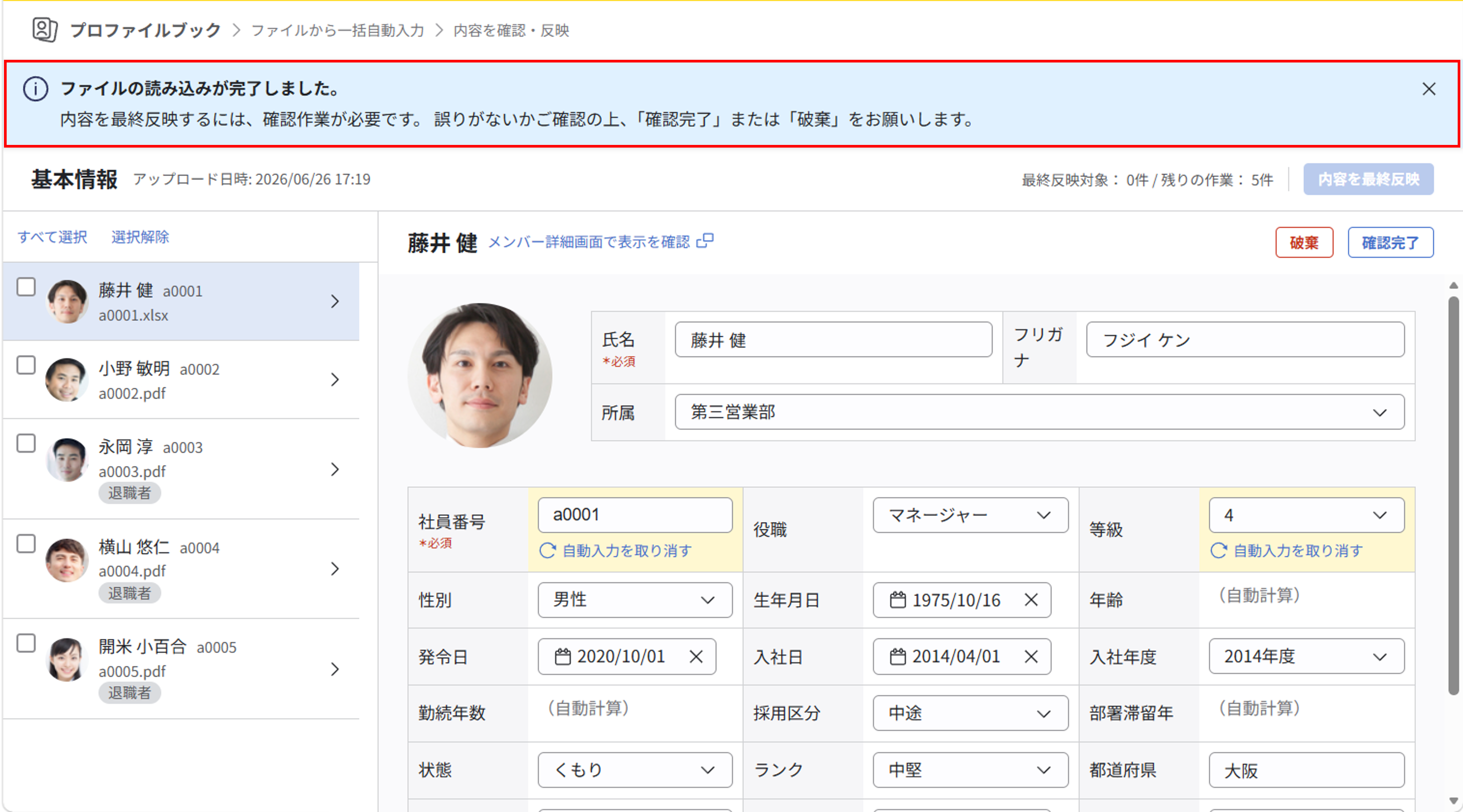
Task: Open the 状態 dropdown showing くもり
Action: click(635, 770)
